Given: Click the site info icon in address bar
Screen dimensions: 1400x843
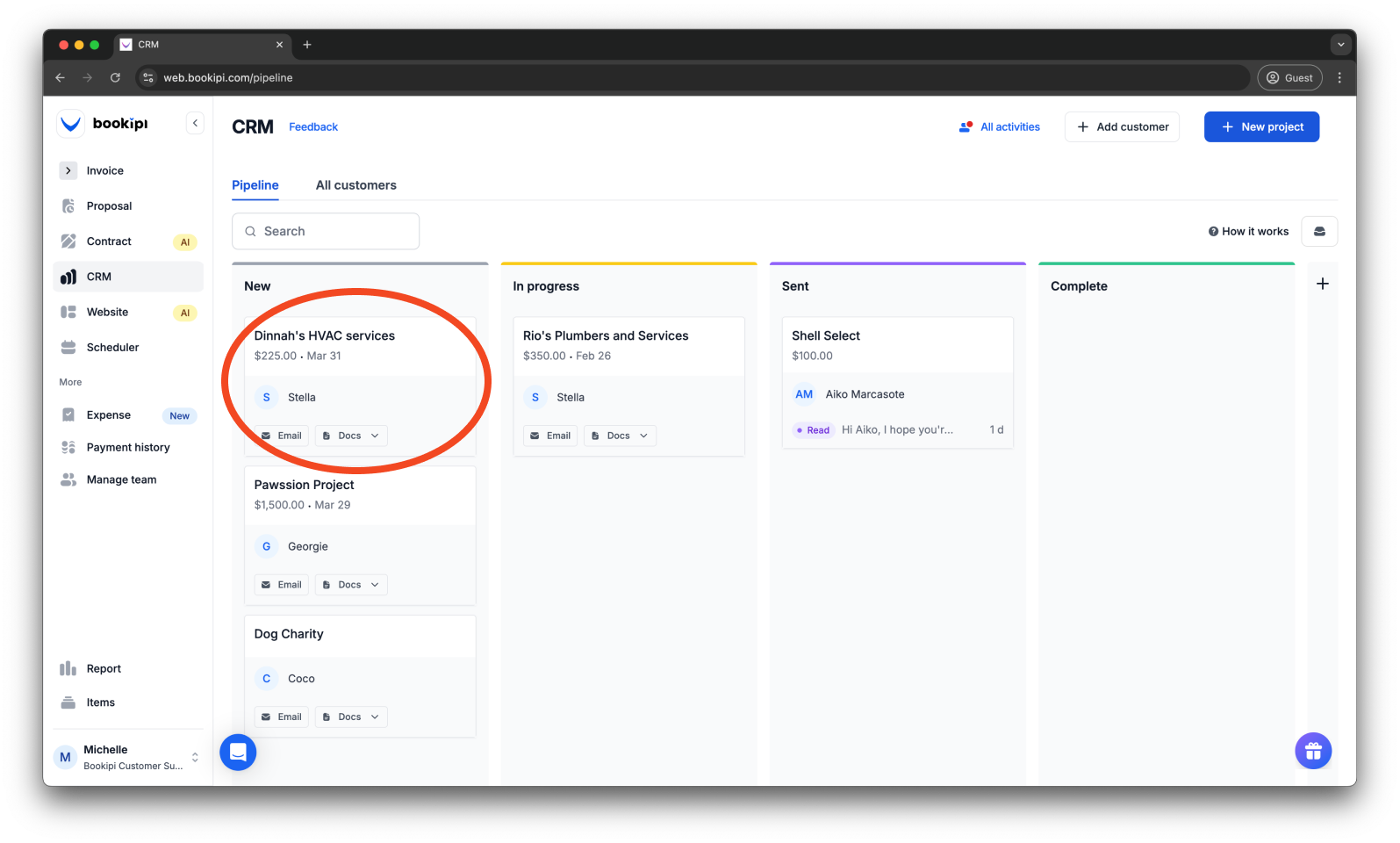Looking at the screenshot, I should pos(148,77).
